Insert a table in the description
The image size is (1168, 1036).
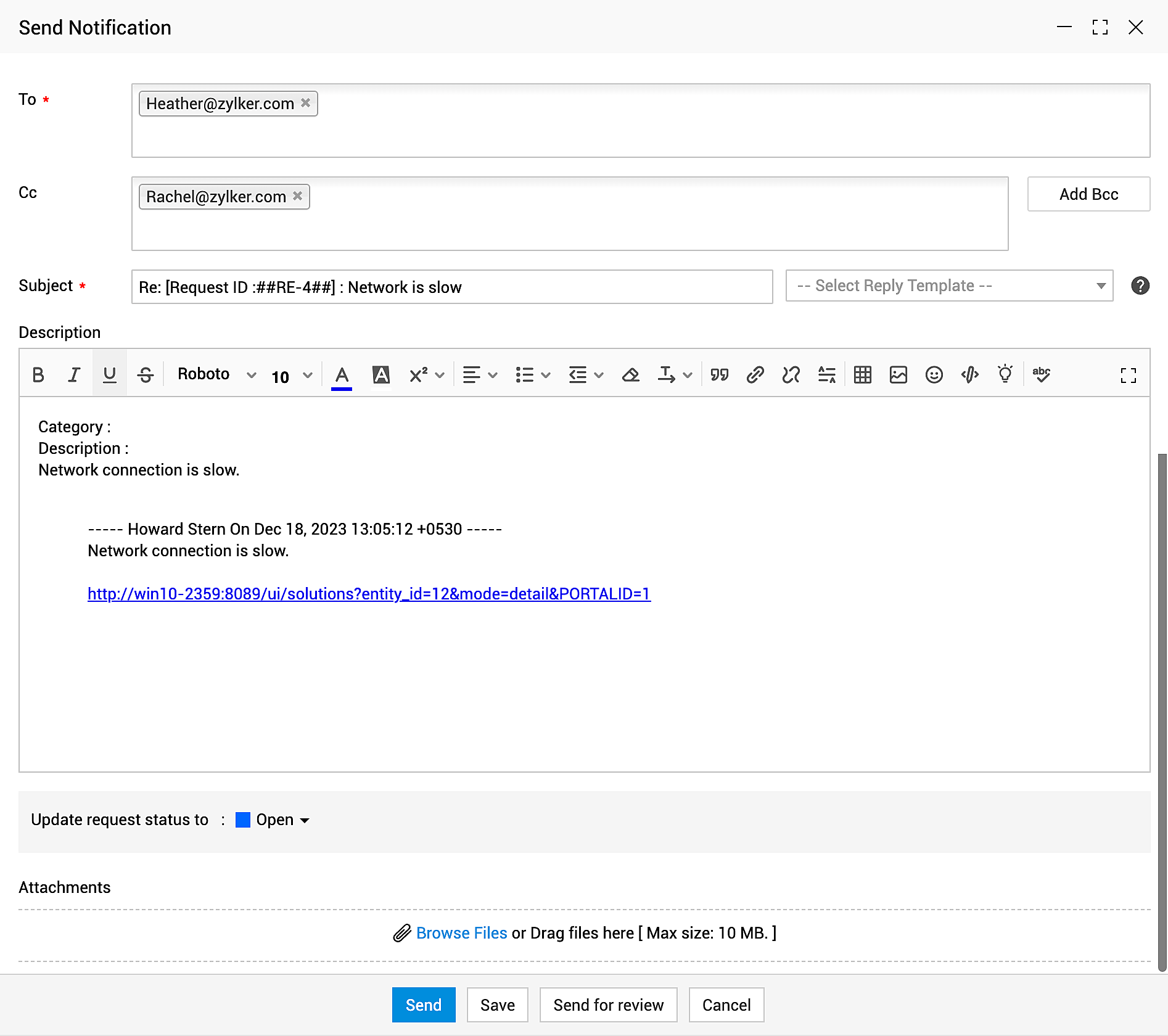point(862,374)
